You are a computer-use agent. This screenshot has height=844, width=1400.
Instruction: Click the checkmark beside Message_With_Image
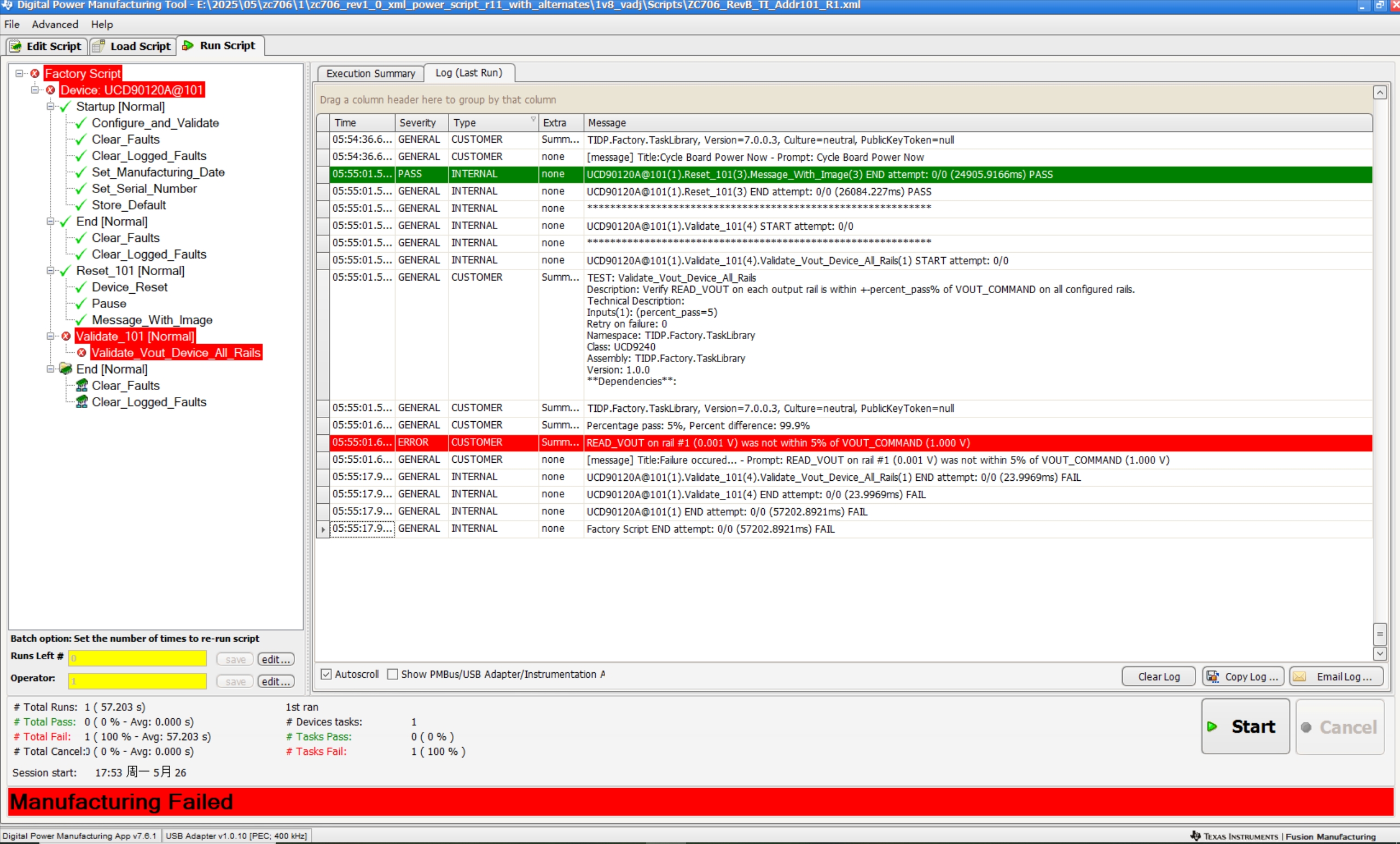pyautogui.click(x=82, y=320)
